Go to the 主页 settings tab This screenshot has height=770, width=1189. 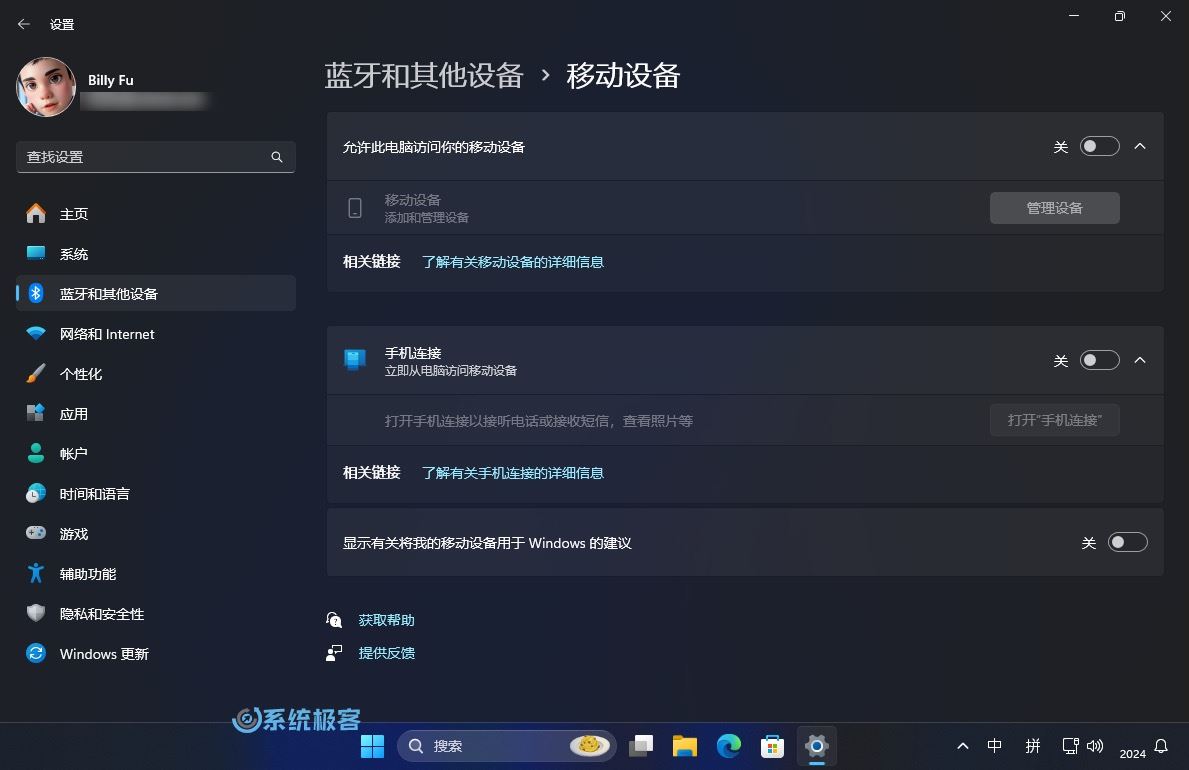pyautogui.click(x=74, y=213)
